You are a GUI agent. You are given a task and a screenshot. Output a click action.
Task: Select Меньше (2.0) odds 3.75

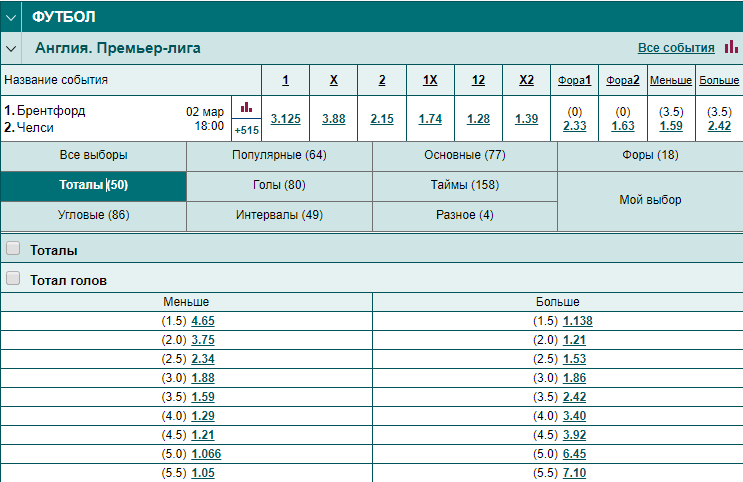click(203, 340)
